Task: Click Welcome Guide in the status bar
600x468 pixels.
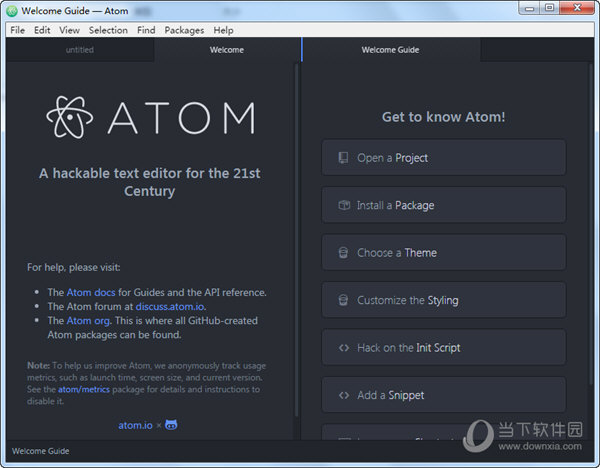Action: (x=41, y=451)
